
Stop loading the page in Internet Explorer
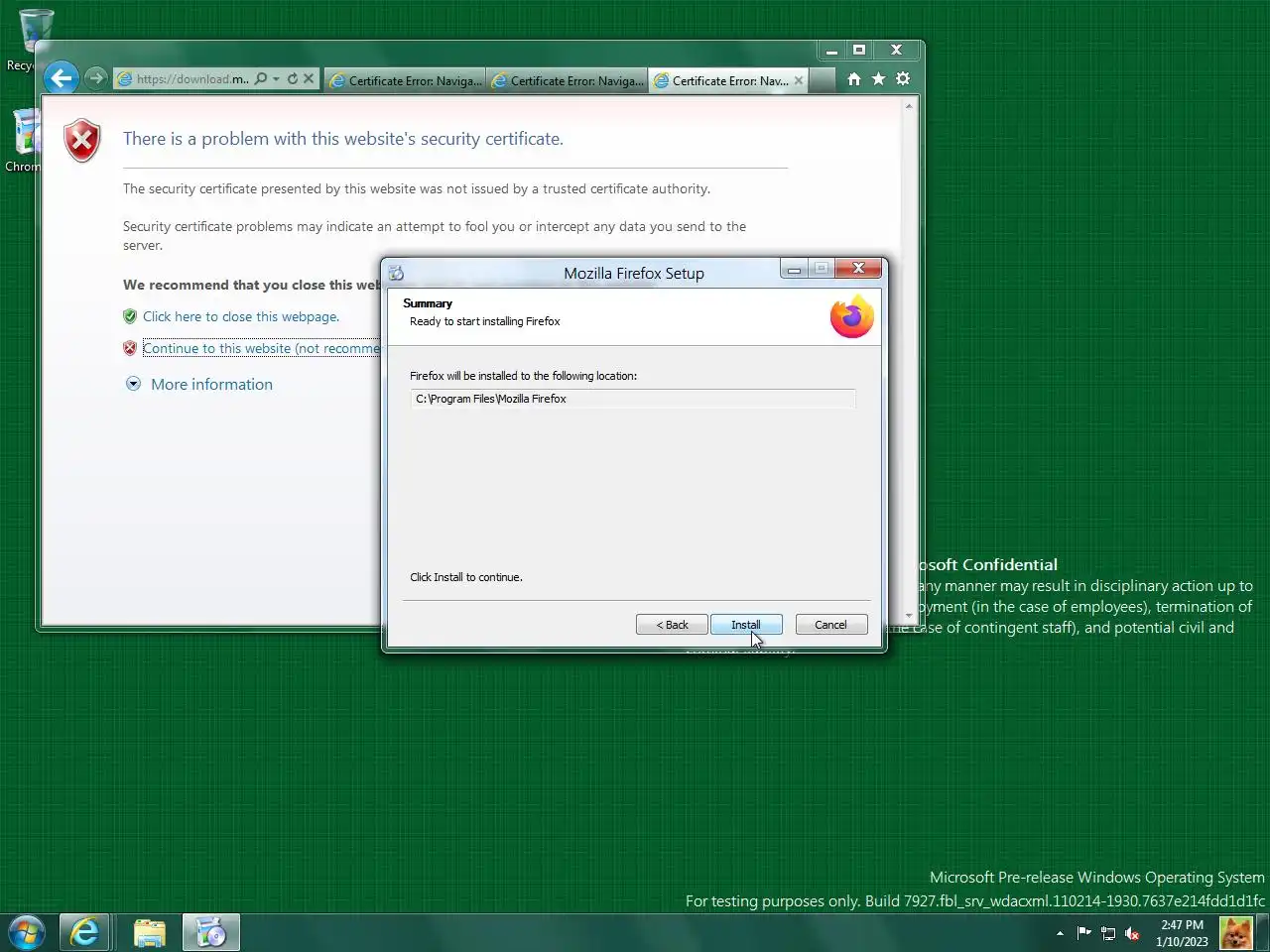pos(309,78)
